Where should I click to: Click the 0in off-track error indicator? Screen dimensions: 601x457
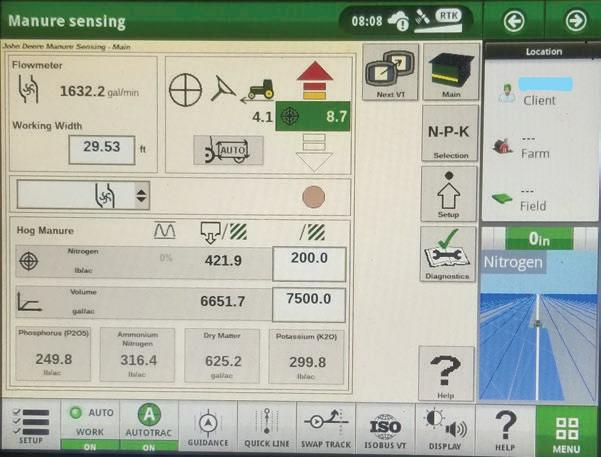point(539,239)
